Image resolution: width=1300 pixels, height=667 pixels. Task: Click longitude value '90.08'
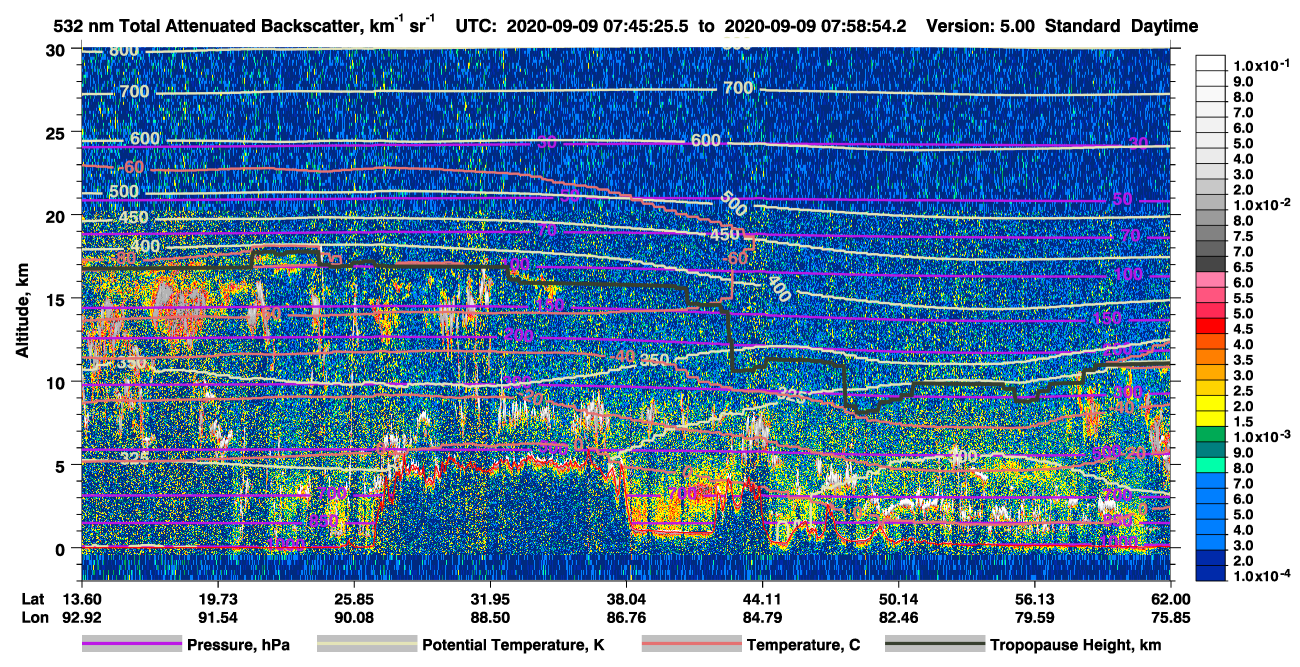pyautogui.click(x=353, y=617)
